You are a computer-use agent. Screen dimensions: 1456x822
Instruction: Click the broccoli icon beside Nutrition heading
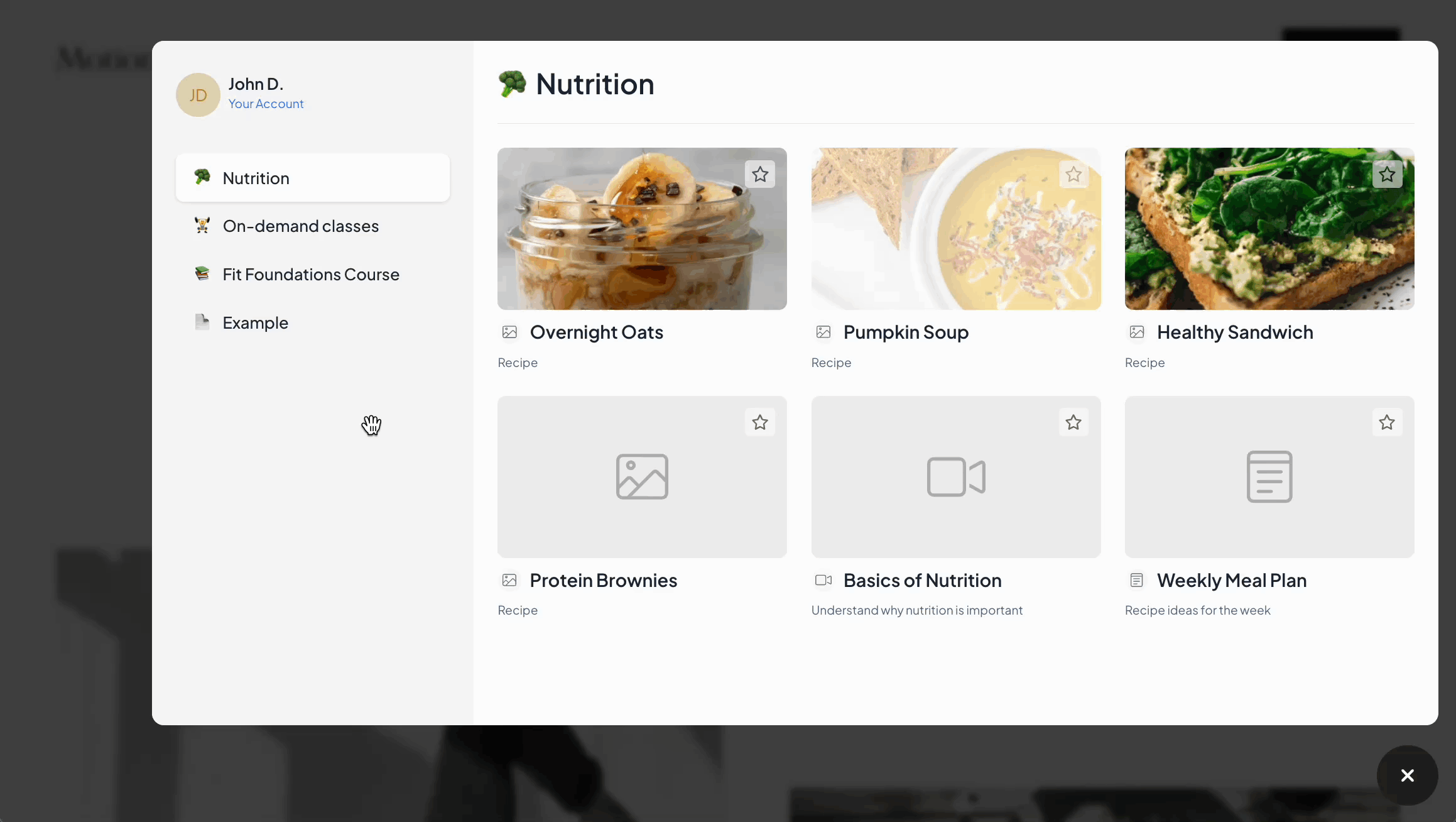[513, 84]
